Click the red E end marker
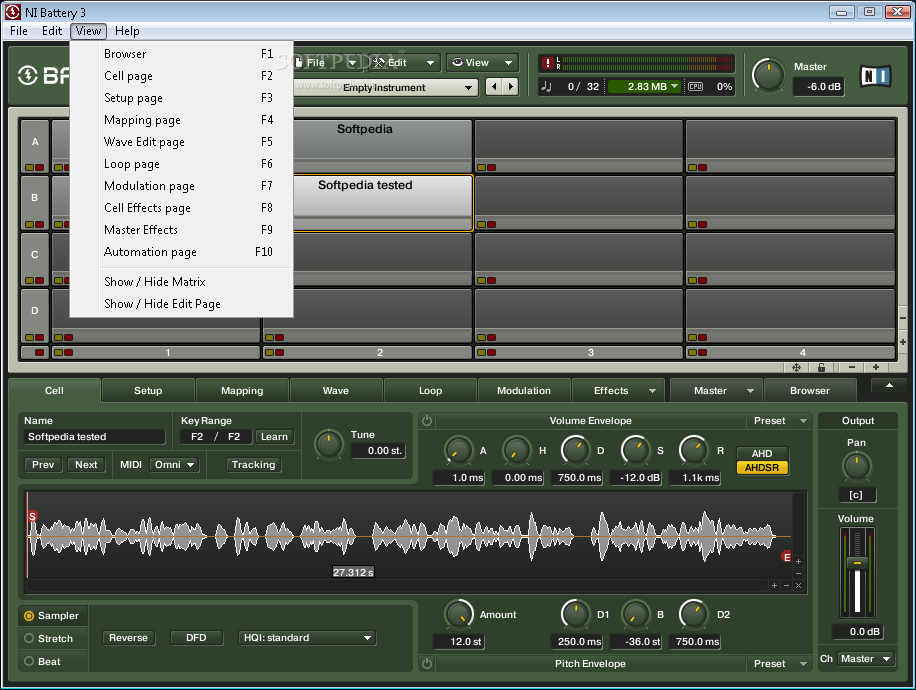The height and width of the screenshot is (690, 916). click(787, 557)
